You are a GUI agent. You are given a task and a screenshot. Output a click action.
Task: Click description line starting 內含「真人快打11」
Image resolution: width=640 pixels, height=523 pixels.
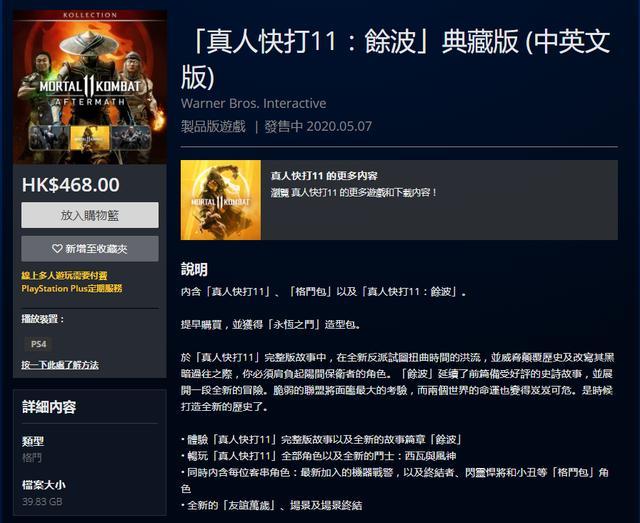pos(324,292)
